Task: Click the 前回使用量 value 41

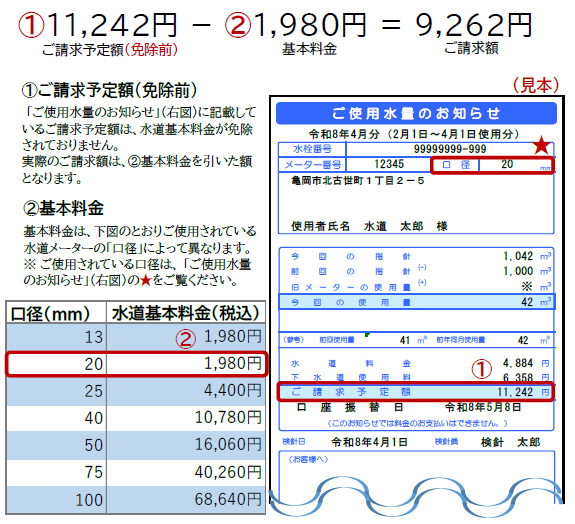Action: 404,340
